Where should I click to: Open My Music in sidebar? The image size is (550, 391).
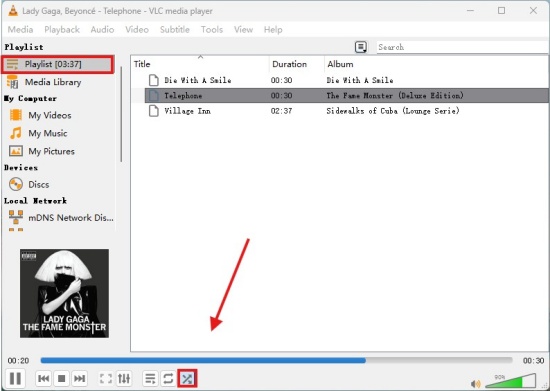48,133
